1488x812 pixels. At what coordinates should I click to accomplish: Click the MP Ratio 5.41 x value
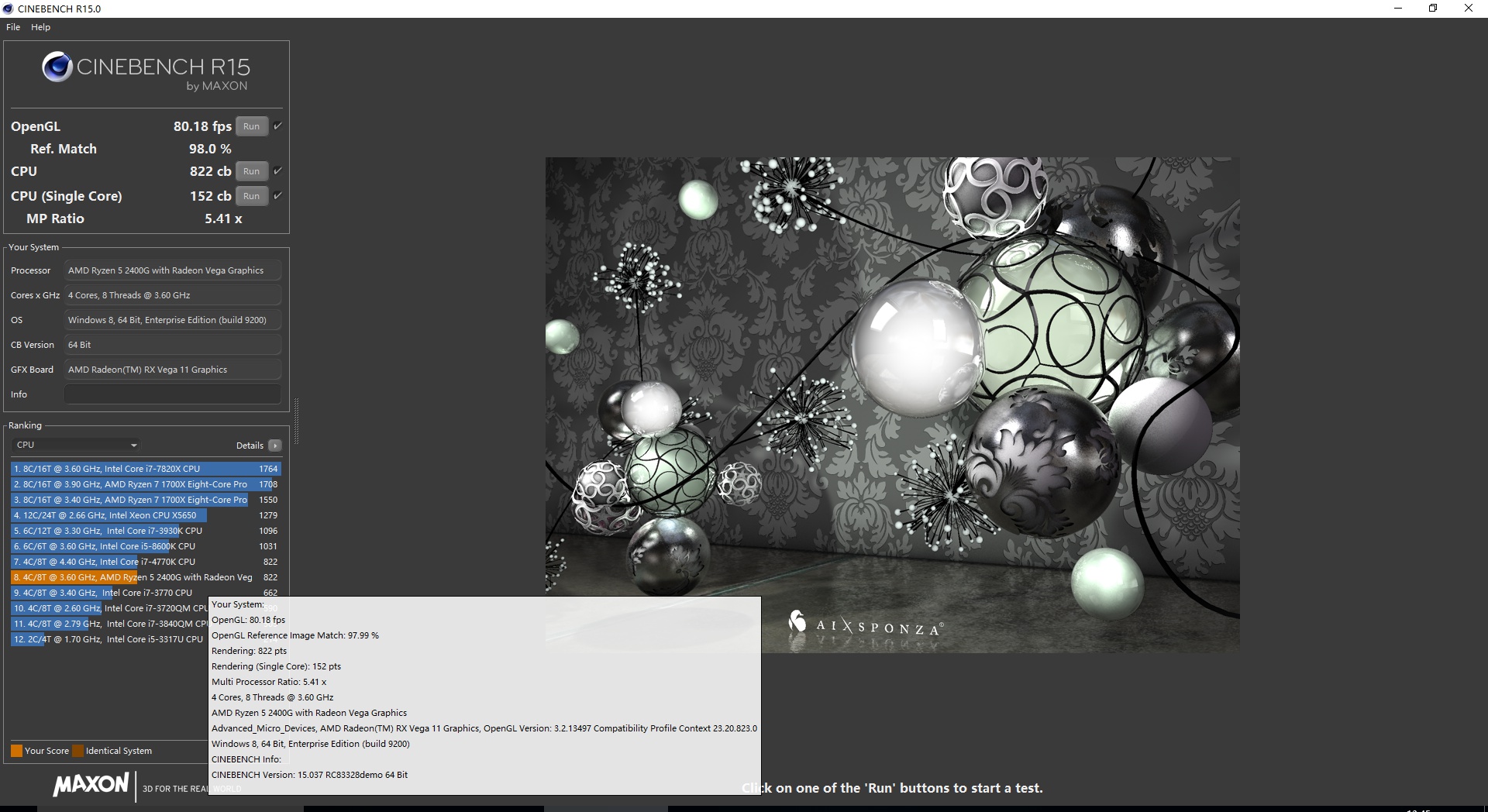pyautogui.click(x=223, y=218)
